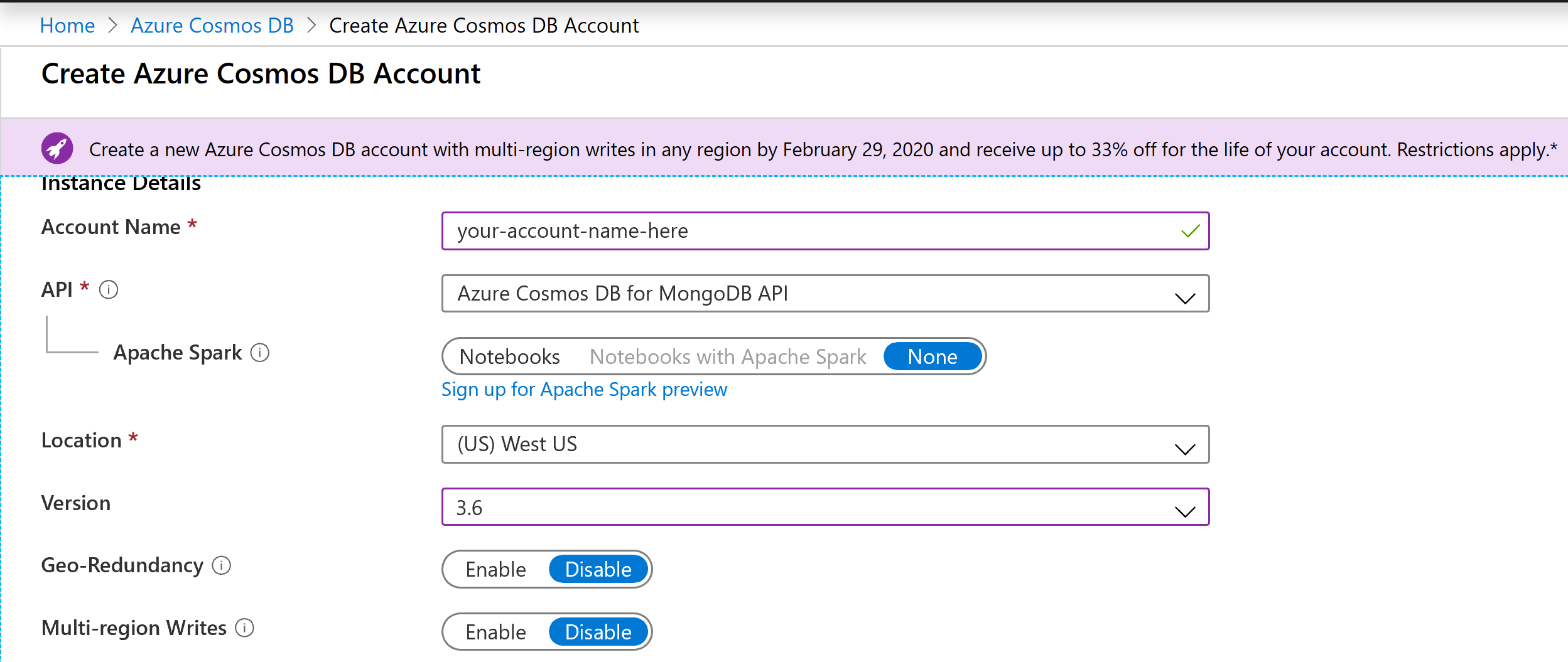Click the rocket promotion icon
Image resolution: width=1568 pixels, height=662 pixels.
coord(57,149)
